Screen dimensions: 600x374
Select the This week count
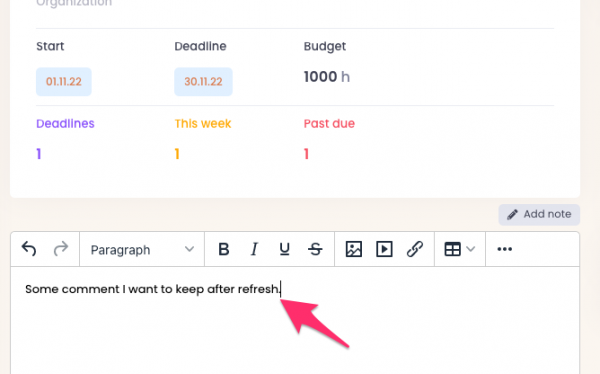click(177, 154)
